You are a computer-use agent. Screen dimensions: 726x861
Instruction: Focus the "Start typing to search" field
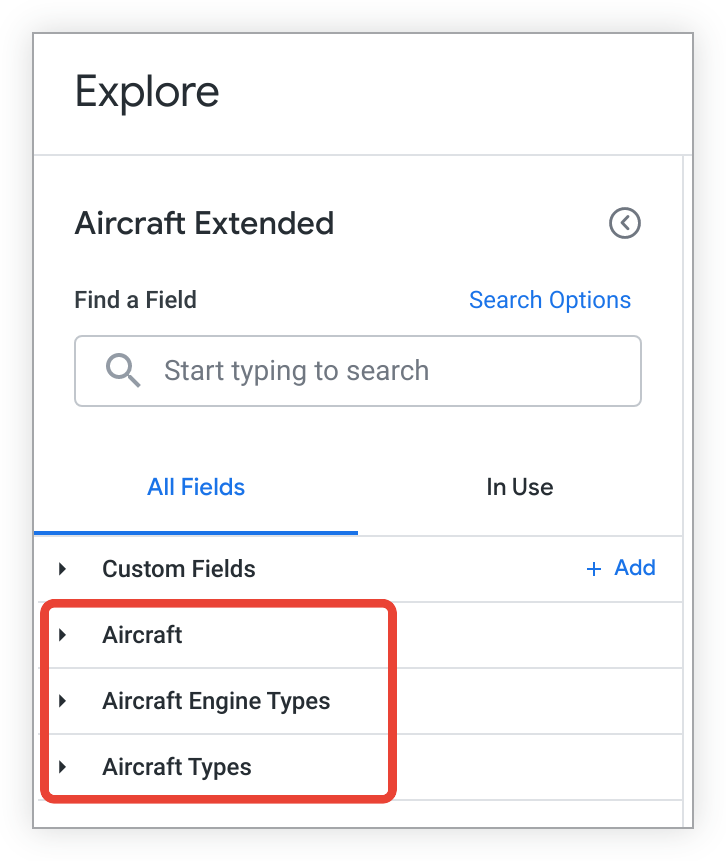tap(380, 371)
